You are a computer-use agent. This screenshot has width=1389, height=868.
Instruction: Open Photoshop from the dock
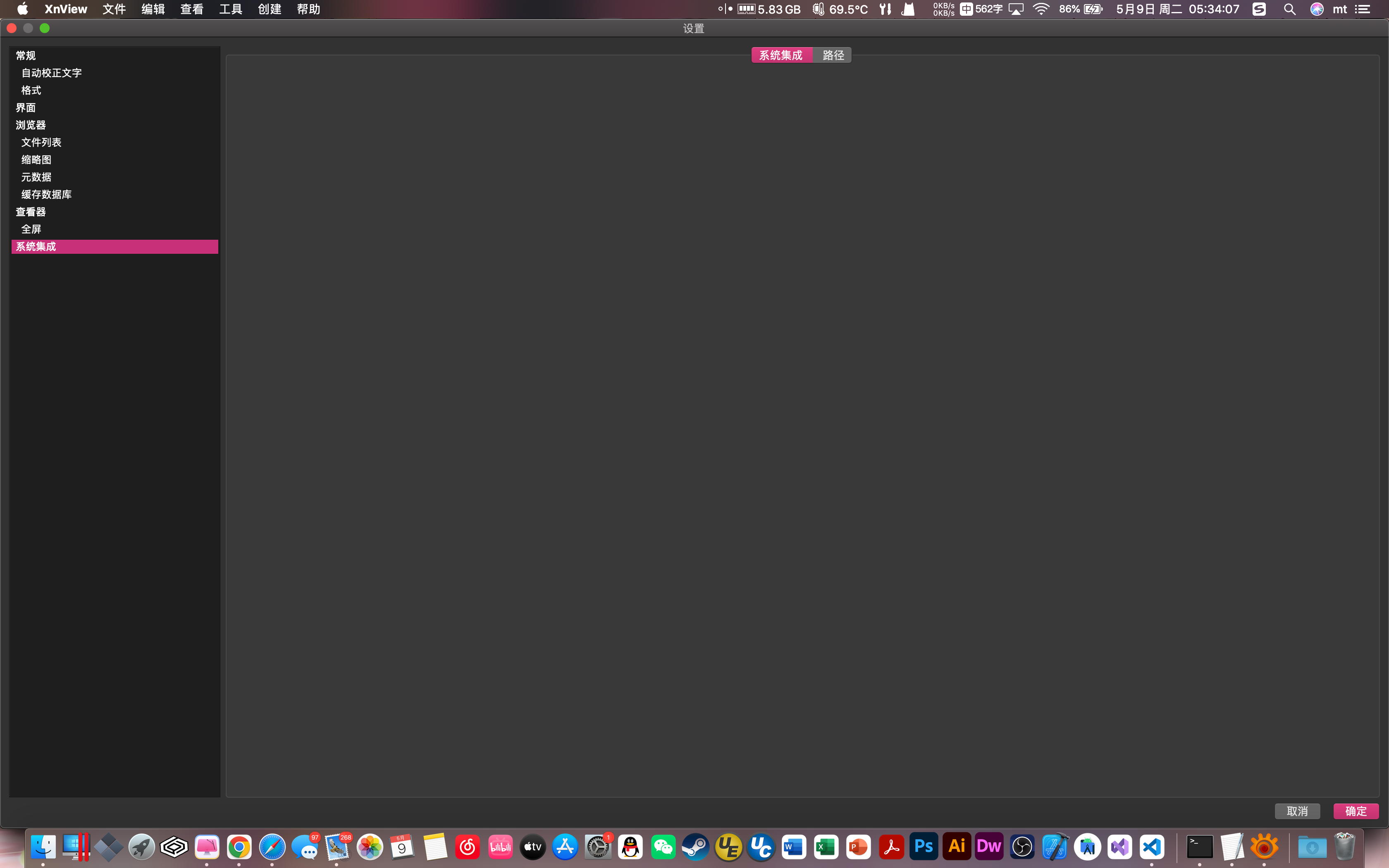(x=924, y=847)
